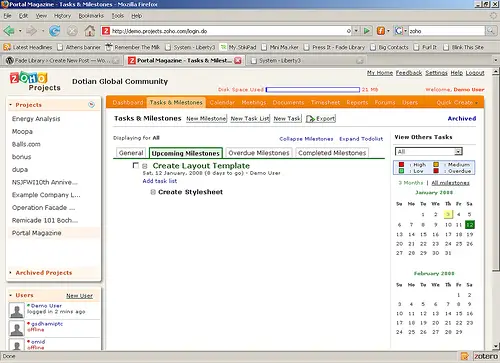Viewport: 500px width, 363px height.
Task: Click the URL address field
Action: pyautogui.click(x=228, y=31)
